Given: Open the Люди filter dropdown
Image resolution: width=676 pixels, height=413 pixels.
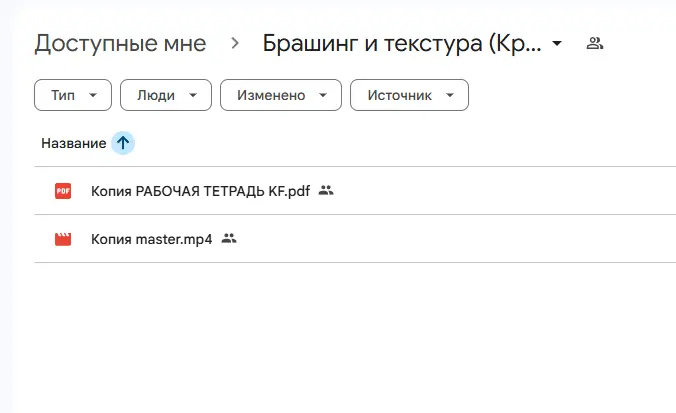Looking at the screenshot, I should click(165, 95).
